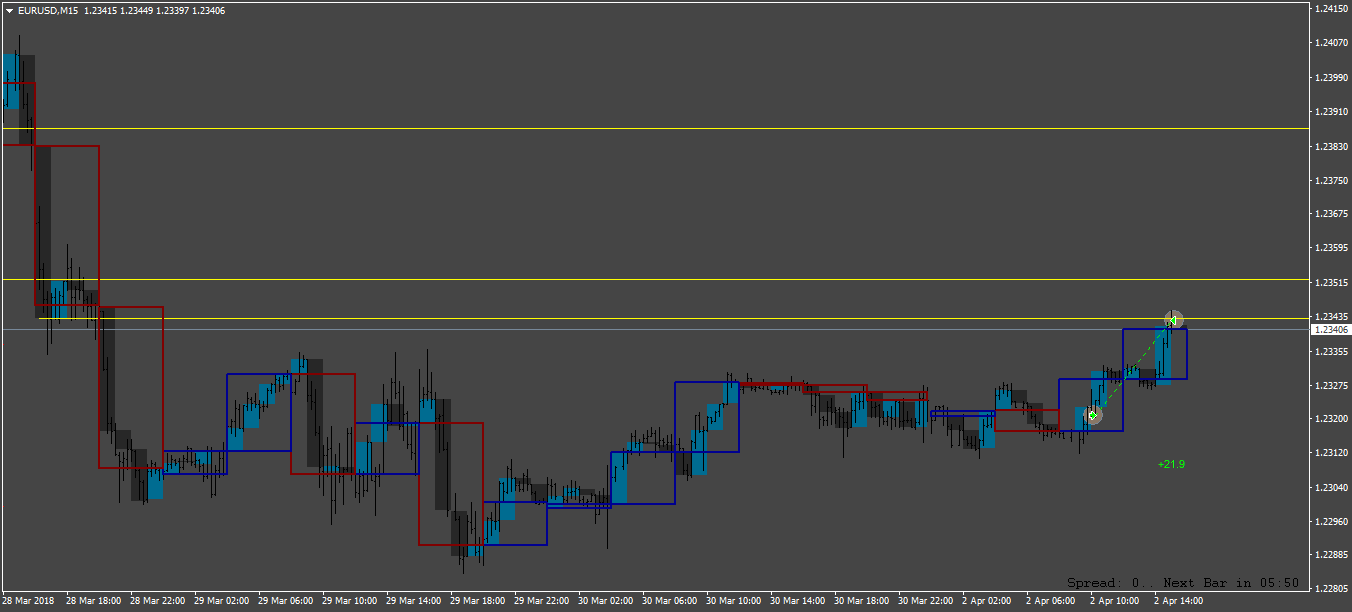
Task: Click the 29 Mar 14:00 time label
Action: 414,601
